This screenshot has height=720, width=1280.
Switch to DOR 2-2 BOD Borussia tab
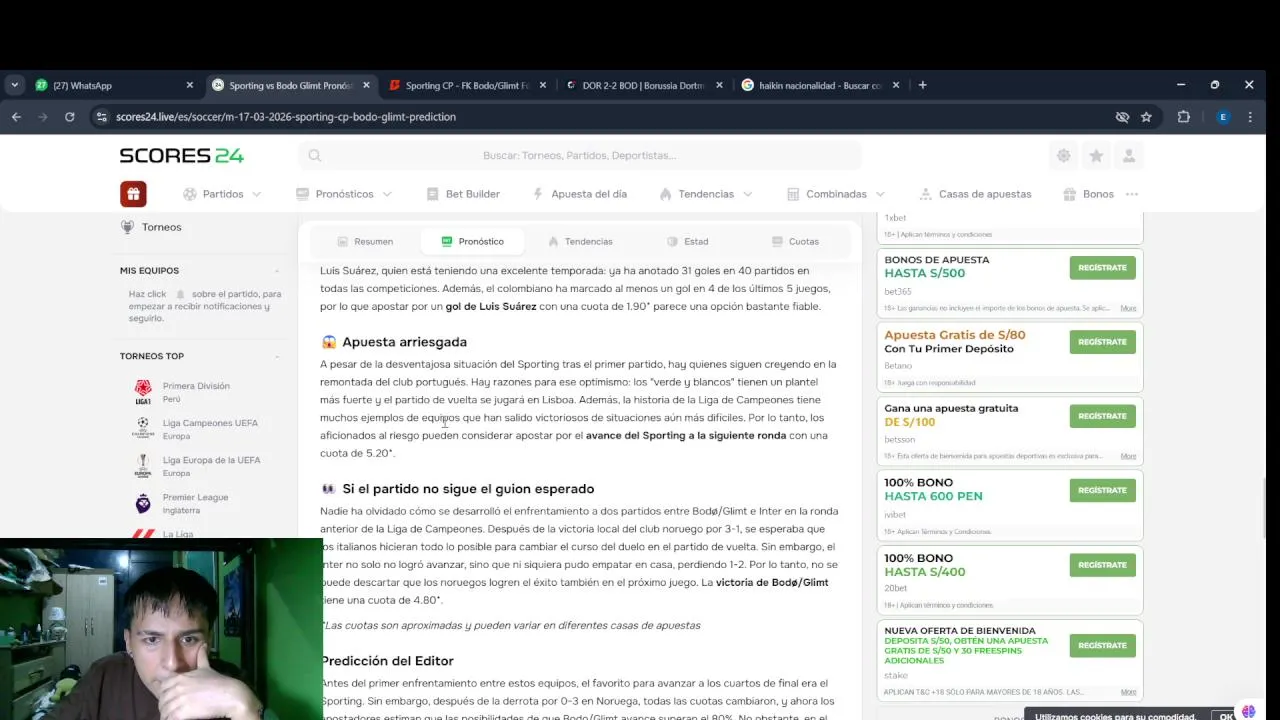pyautogui.click(x=643, y=85)
